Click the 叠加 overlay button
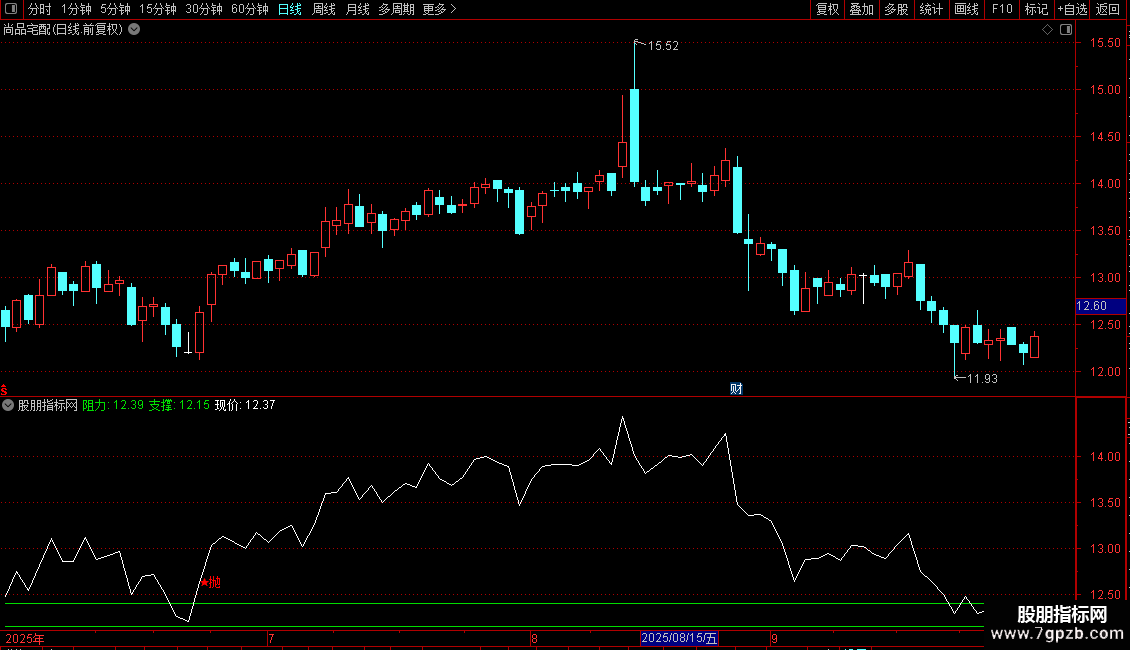The image size is (1130, 650). [861, 9]
